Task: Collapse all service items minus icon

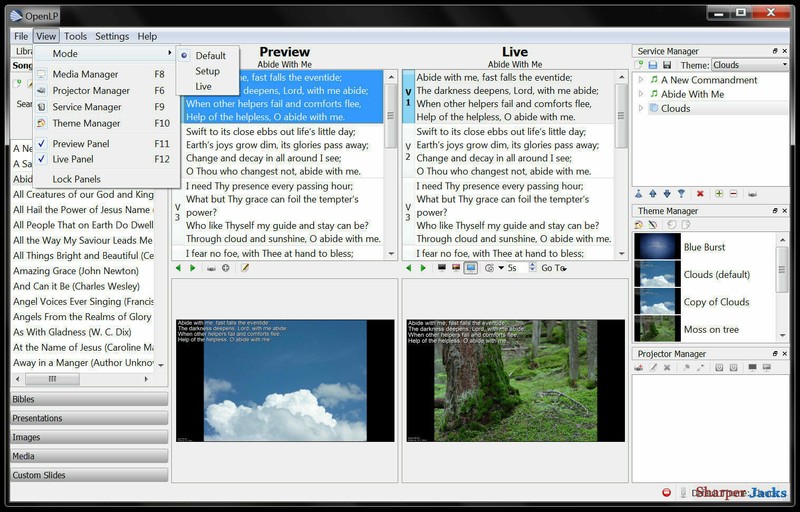Action: 733,194
